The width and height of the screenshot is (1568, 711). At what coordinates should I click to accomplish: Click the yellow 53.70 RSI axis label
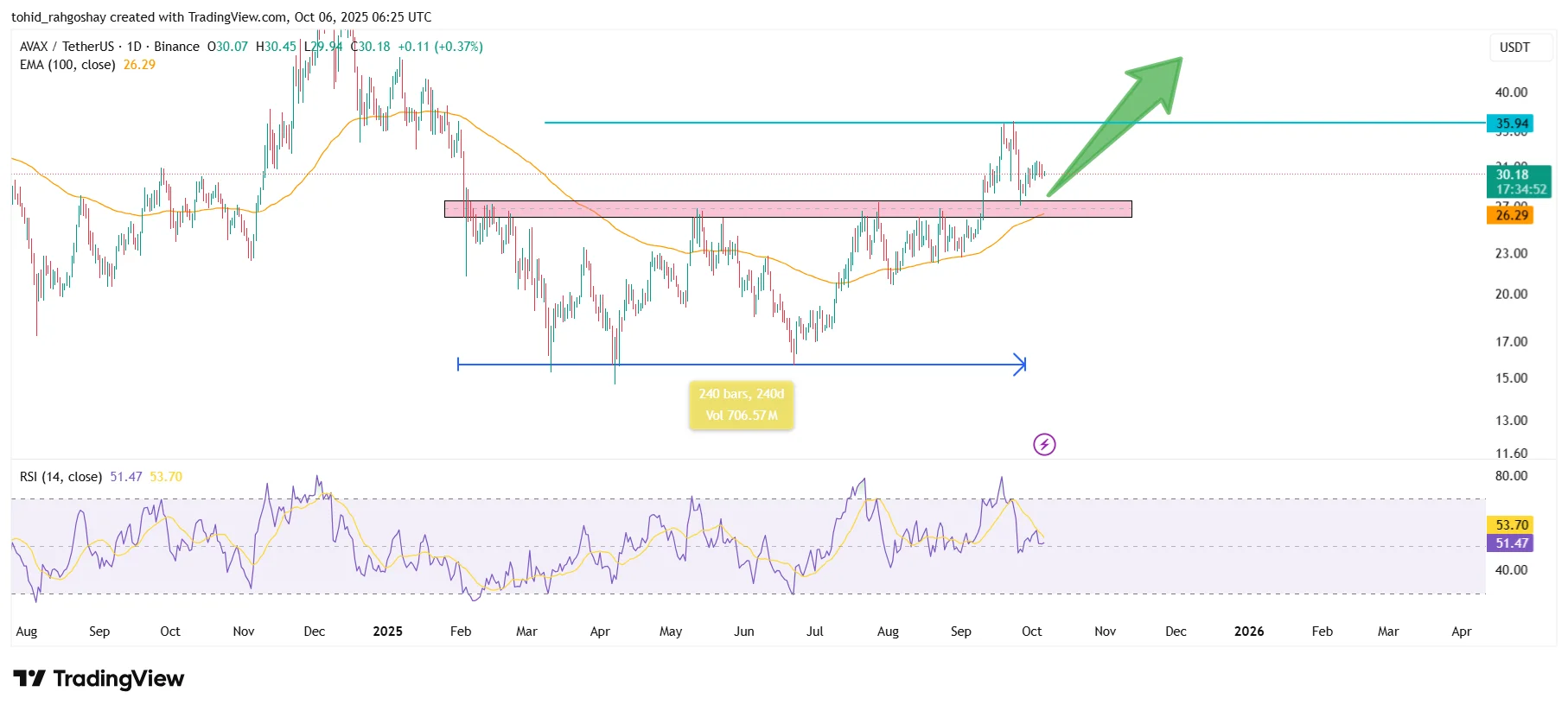pyautogui.click(x=1509, y=525)
